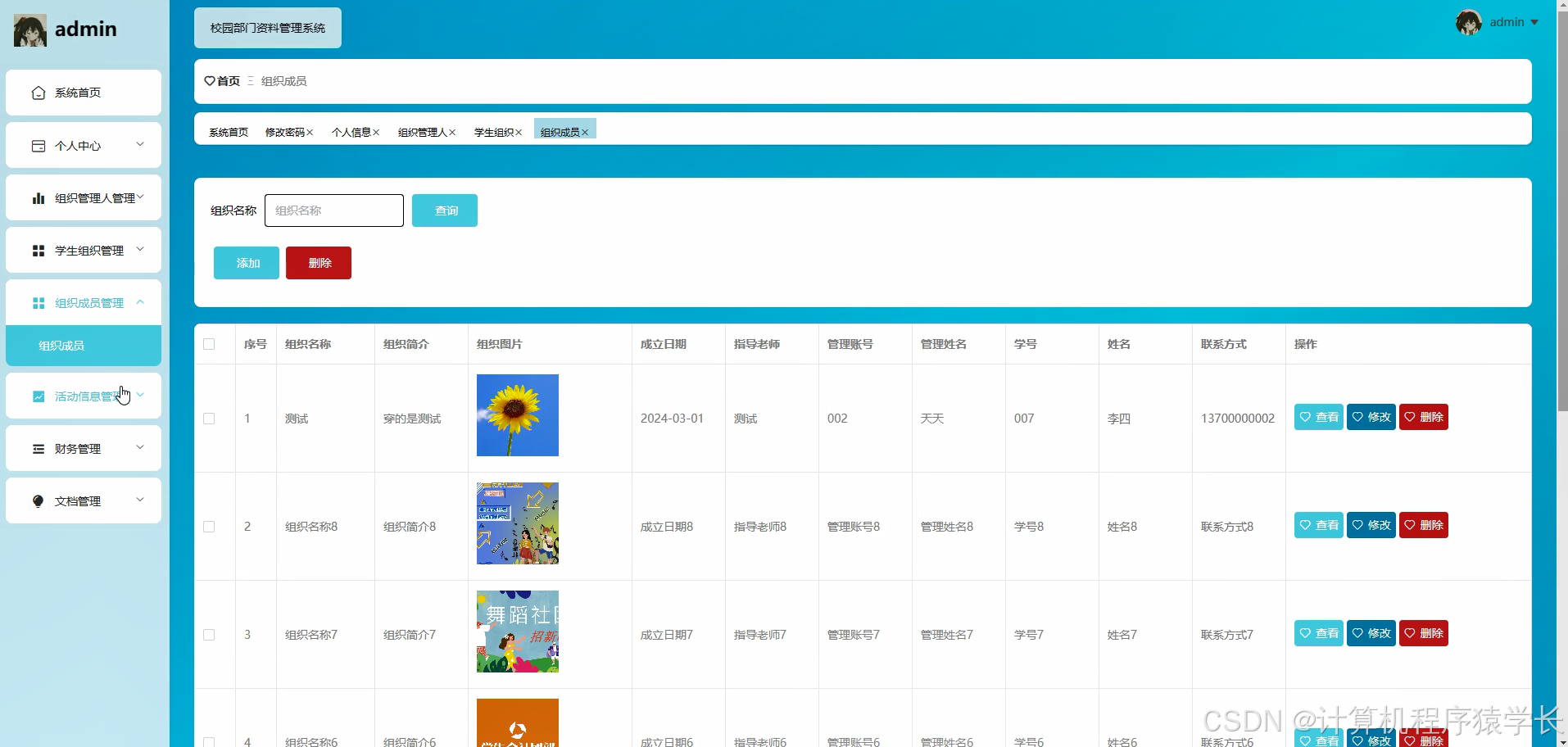Click the grid icon beside 学生组织管理
Screen dimensions: 1568x747
tap(39, 251)
